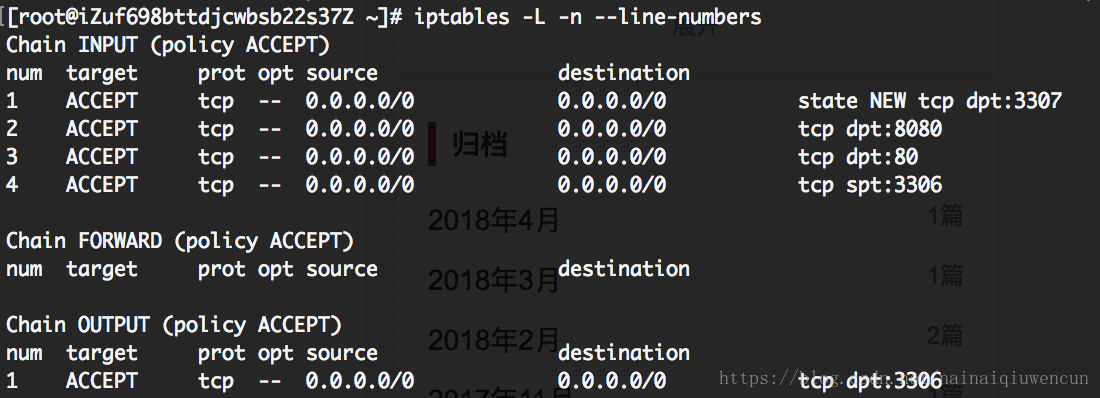1100x398 pixels.
Task: Click the 'prot' header under Chain INPUT
Action: point(222,74)
